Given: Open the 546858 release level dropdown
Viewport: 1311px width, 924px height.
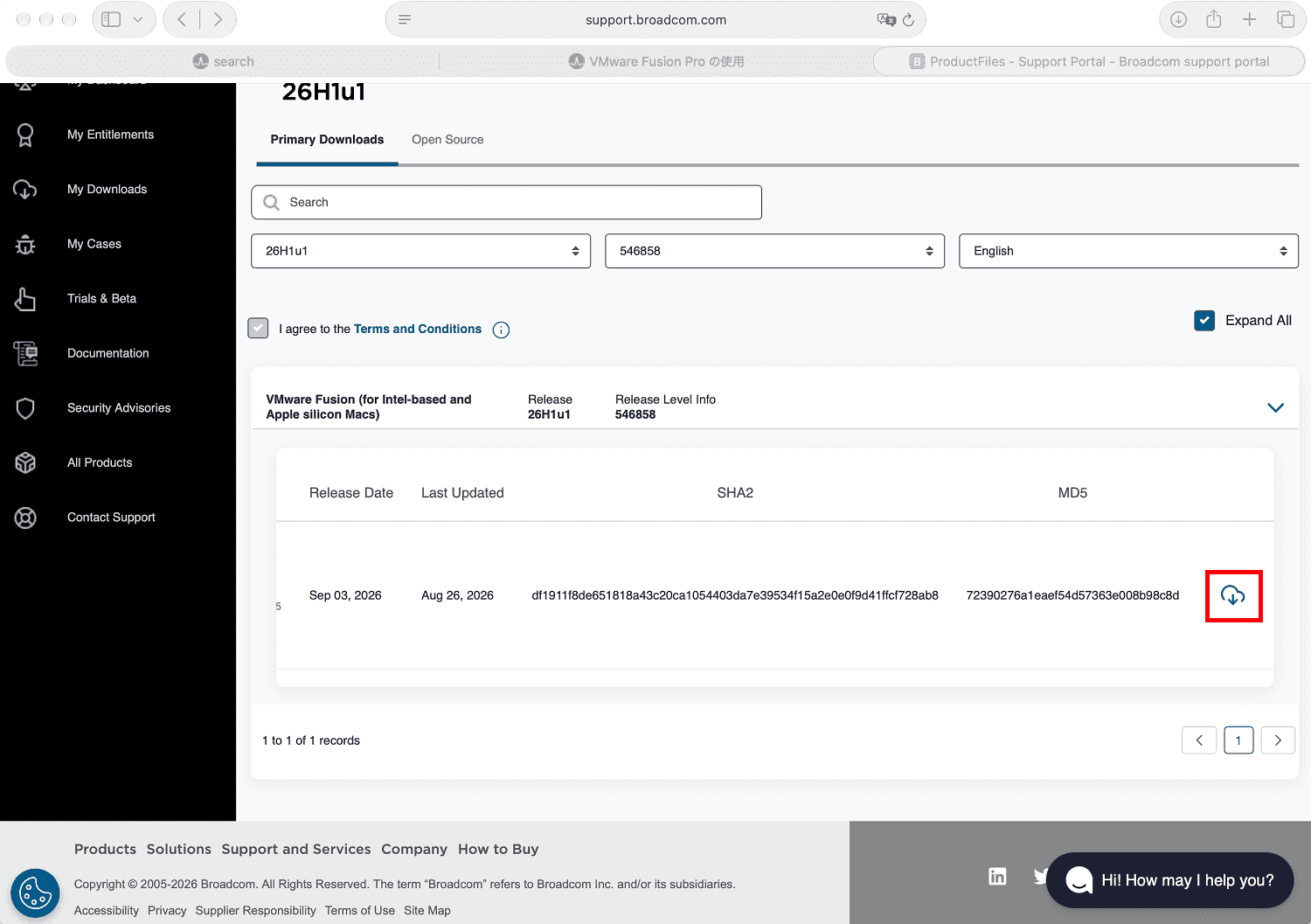Looking at the screenshot, I should pos(774,251).
